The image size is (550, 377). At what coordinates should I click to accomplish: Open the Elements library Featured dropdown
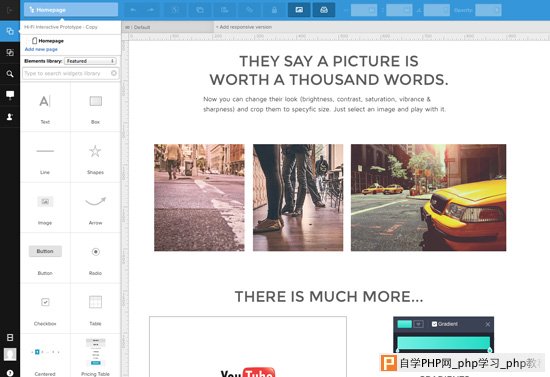click(90, 61)
